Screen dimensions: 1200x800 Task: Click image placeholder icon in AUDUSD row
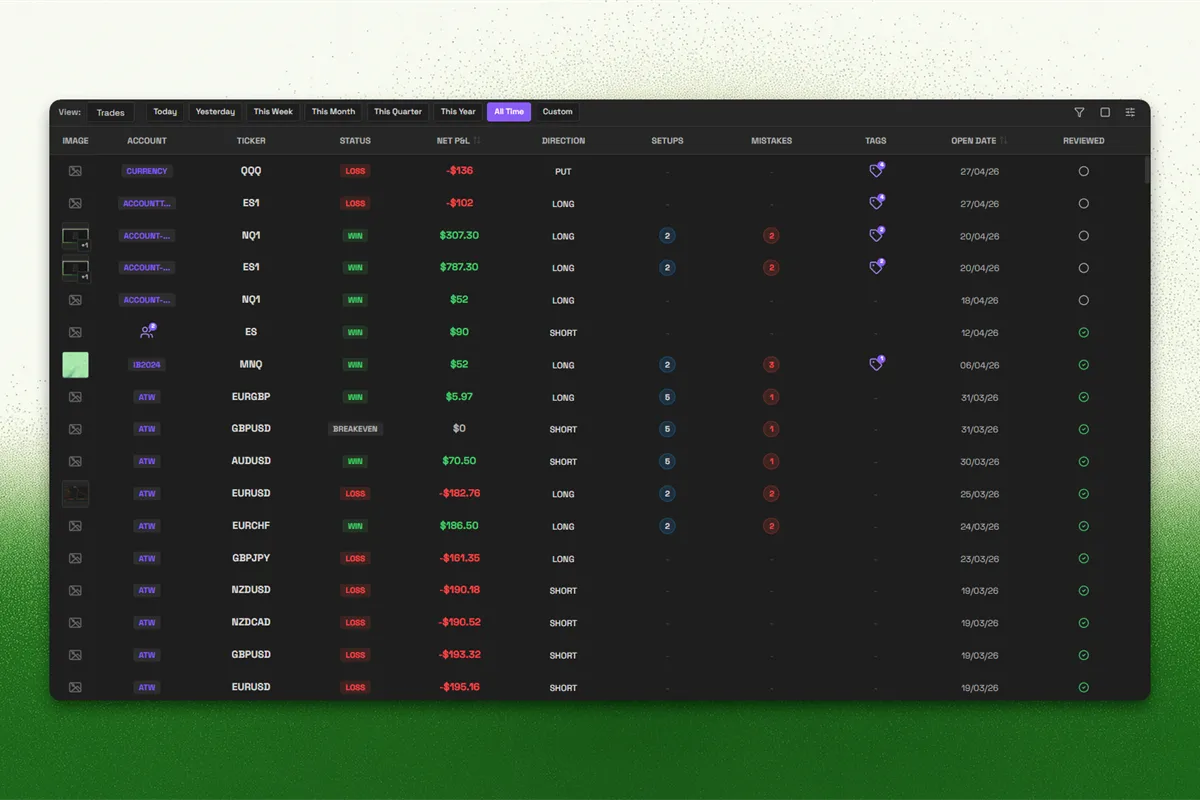[75, 461]
